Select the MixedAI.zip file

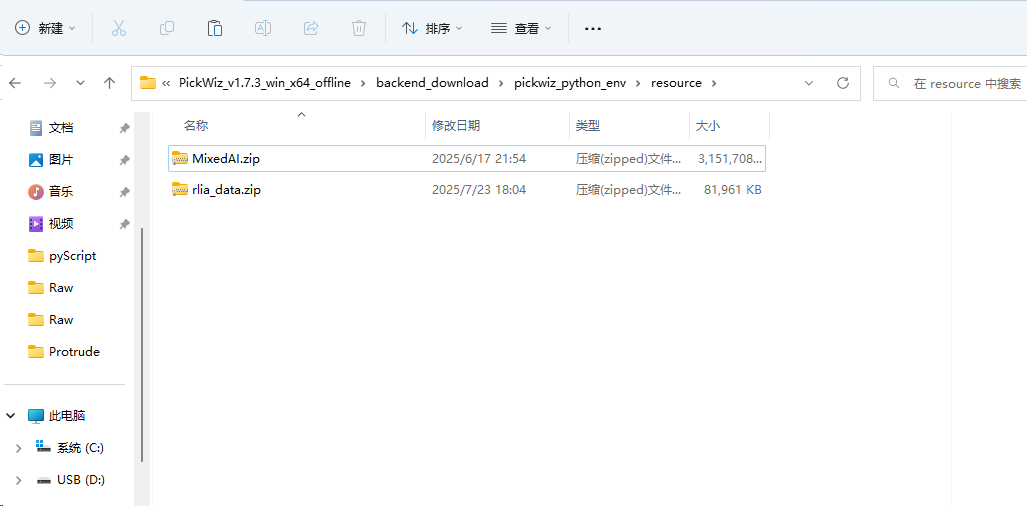pos(226,158)
